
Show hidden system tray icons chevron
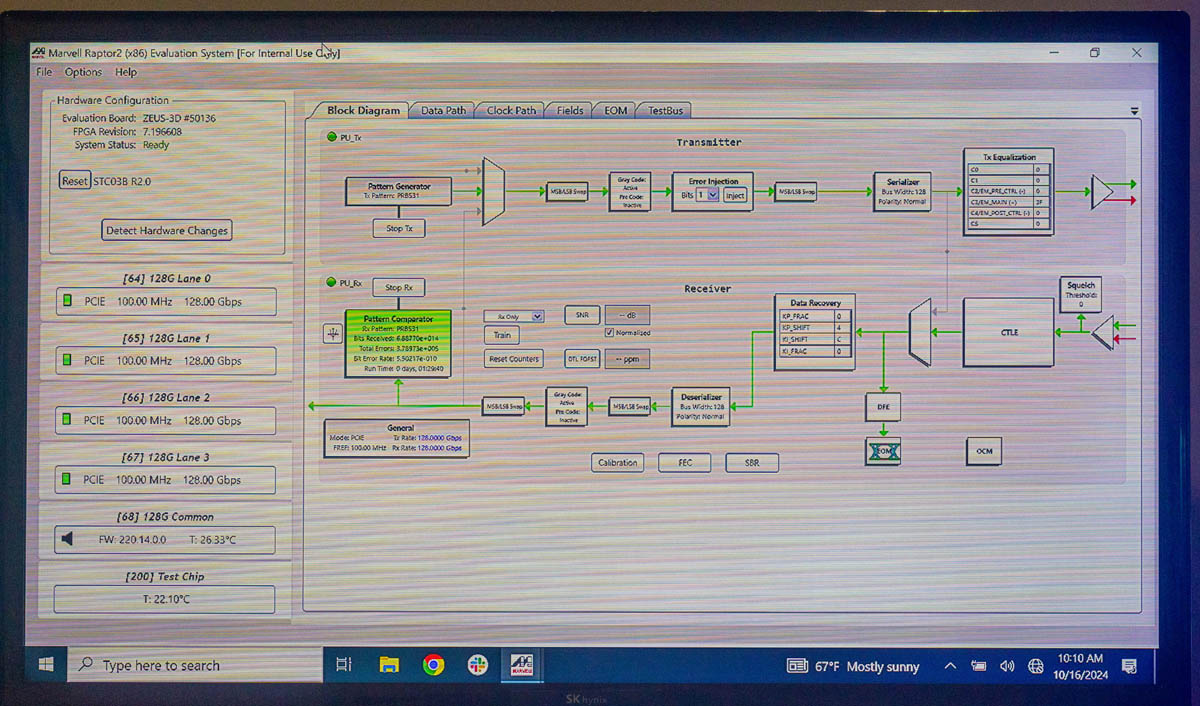click(950, 666)
